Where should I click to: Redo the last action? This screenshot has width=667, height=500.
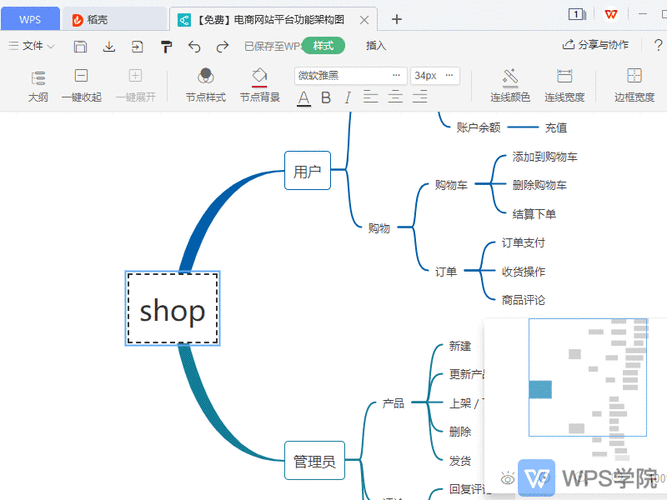point(222,46)
